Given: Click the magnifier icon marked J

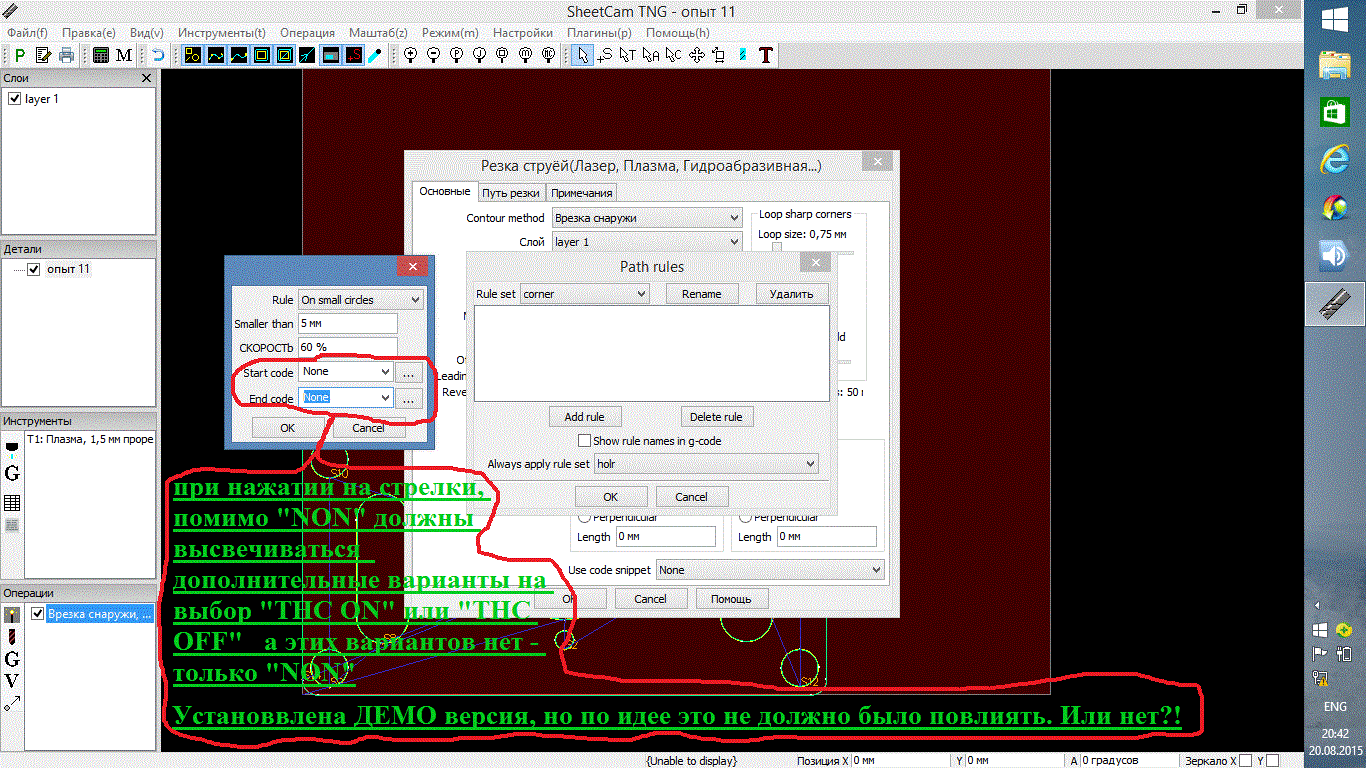Looking at the screenshot, I should (x=479, y=55).
